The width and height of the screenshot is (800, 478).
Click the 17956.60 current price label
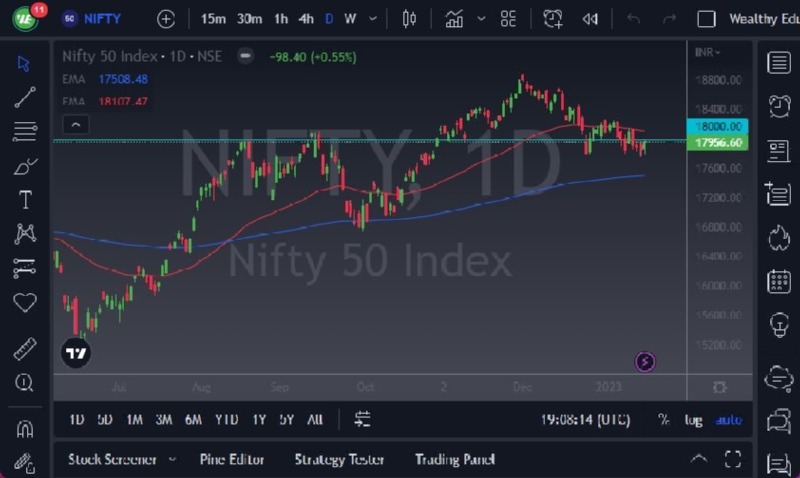pos(717,142)
